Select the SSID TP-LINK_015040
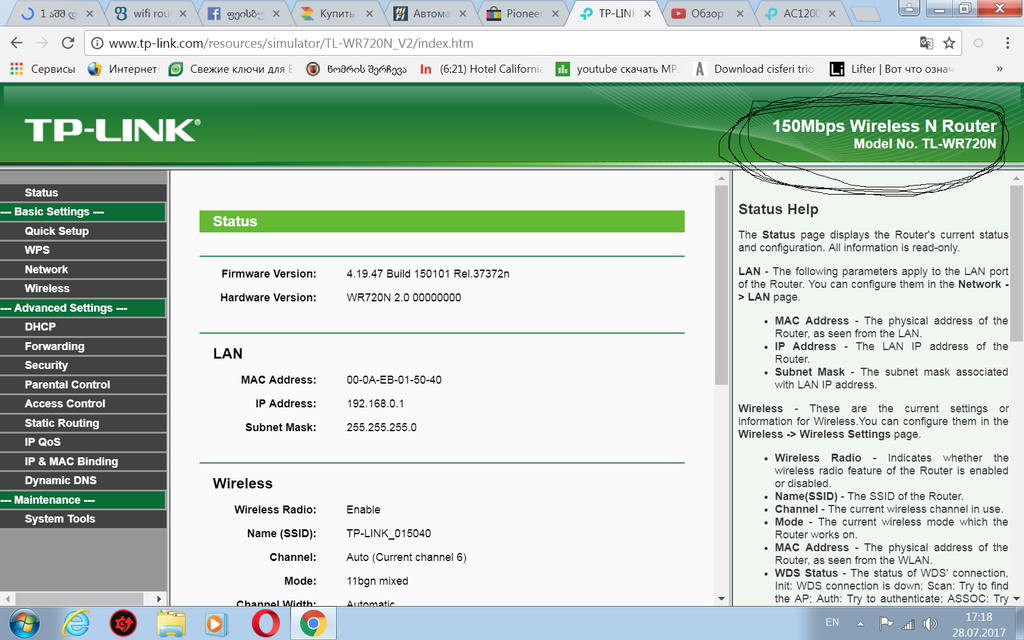 [389, 533]
